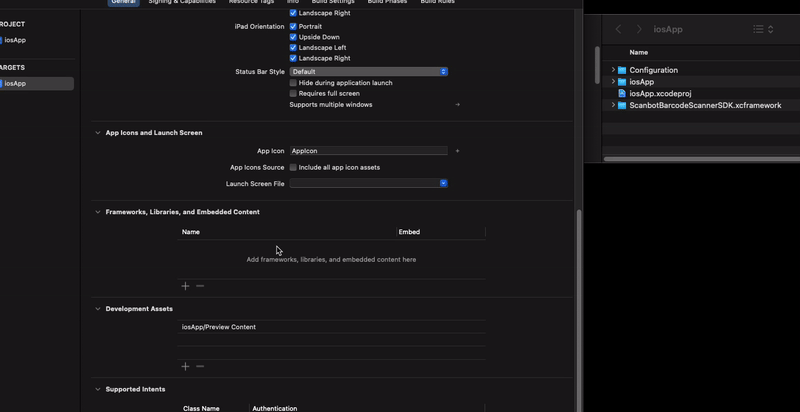Uncheck iPad Orientation Upside Down
800x412 pixels.
(293, 37)
